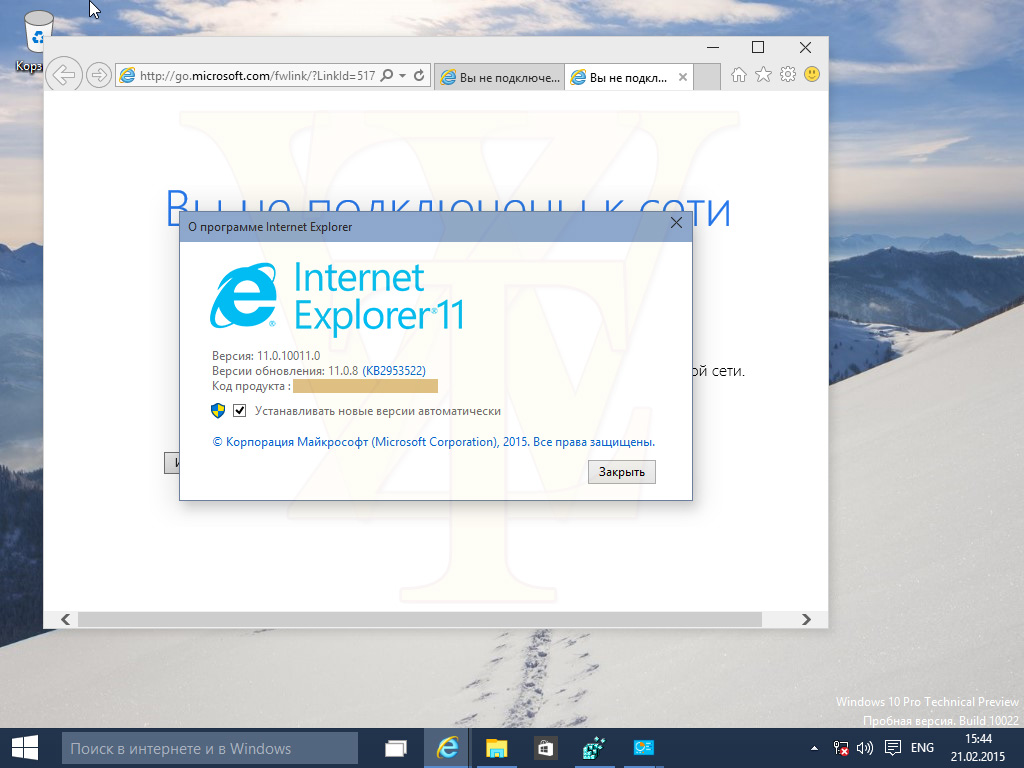Open Task View from taskbar
This screenshot has height=768, width=1024.
pyautogui.click(x=396, y=748)
